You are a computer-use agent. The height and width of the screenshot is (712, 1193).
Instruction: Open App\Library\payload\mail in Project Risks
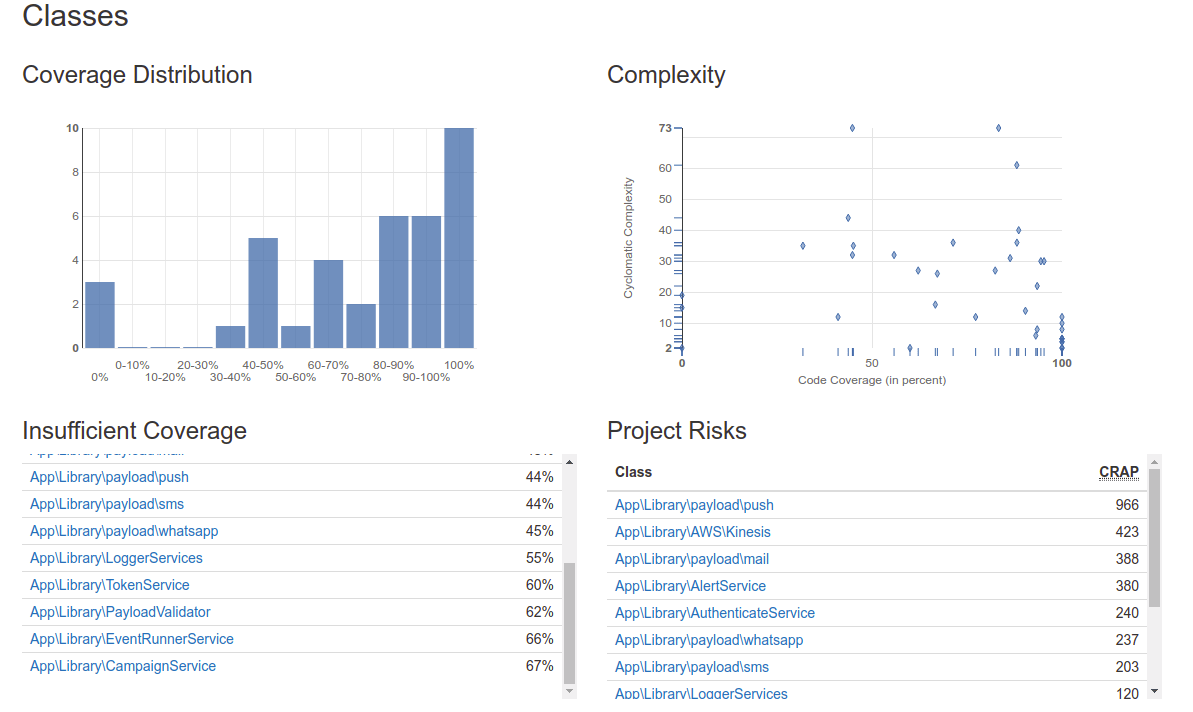[692, 559]
